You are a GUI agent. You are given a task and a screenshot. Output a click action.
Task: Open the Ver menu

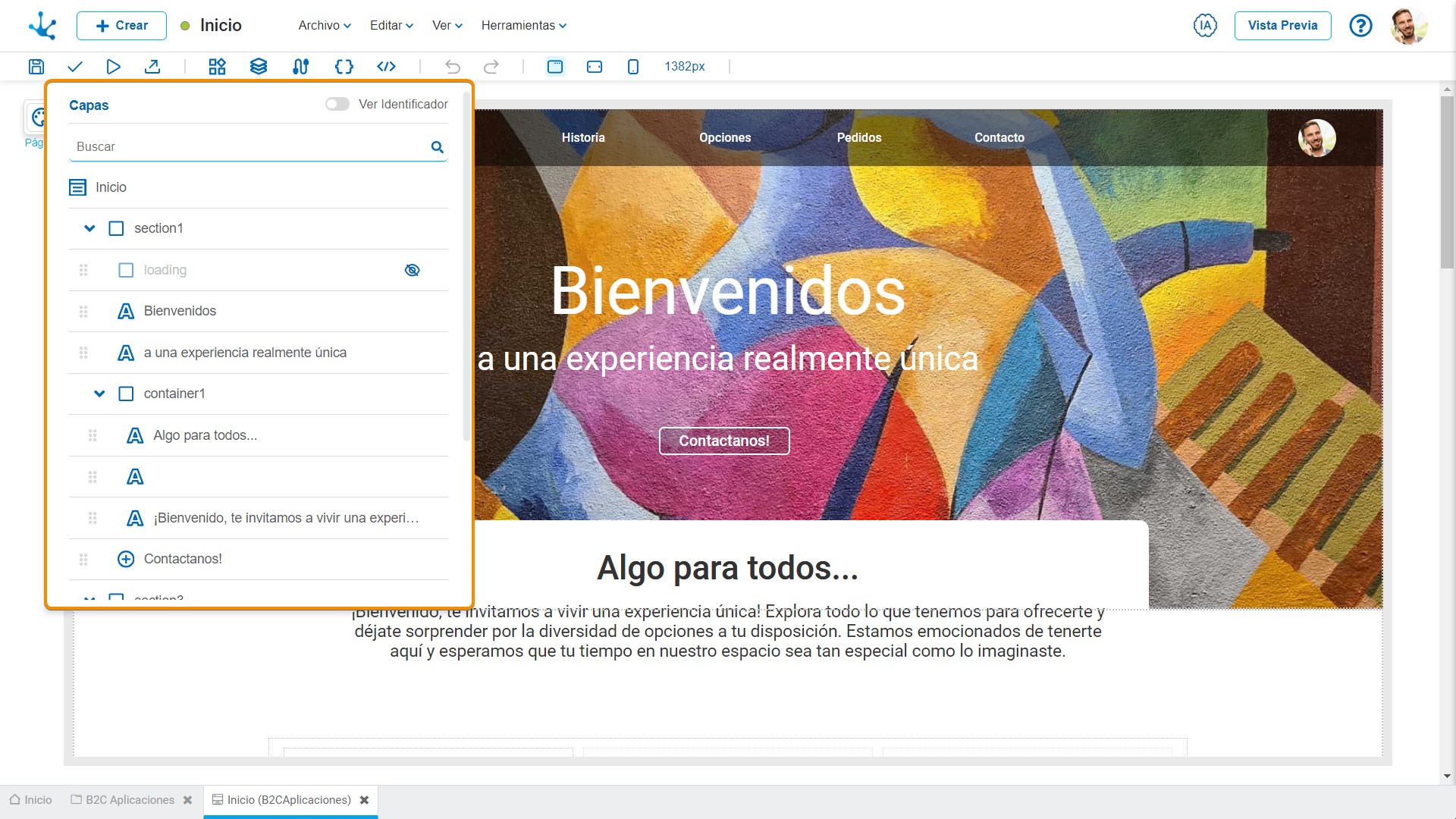tap(447, 25)
